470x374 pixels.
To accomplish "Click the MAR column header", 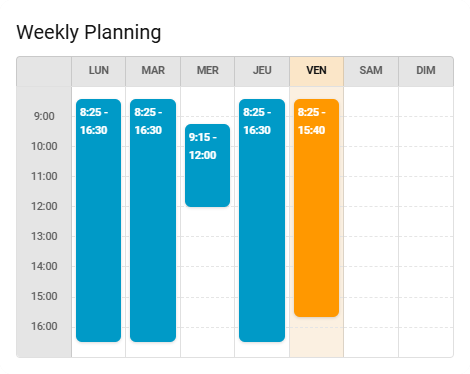I will tap(153, 71).
